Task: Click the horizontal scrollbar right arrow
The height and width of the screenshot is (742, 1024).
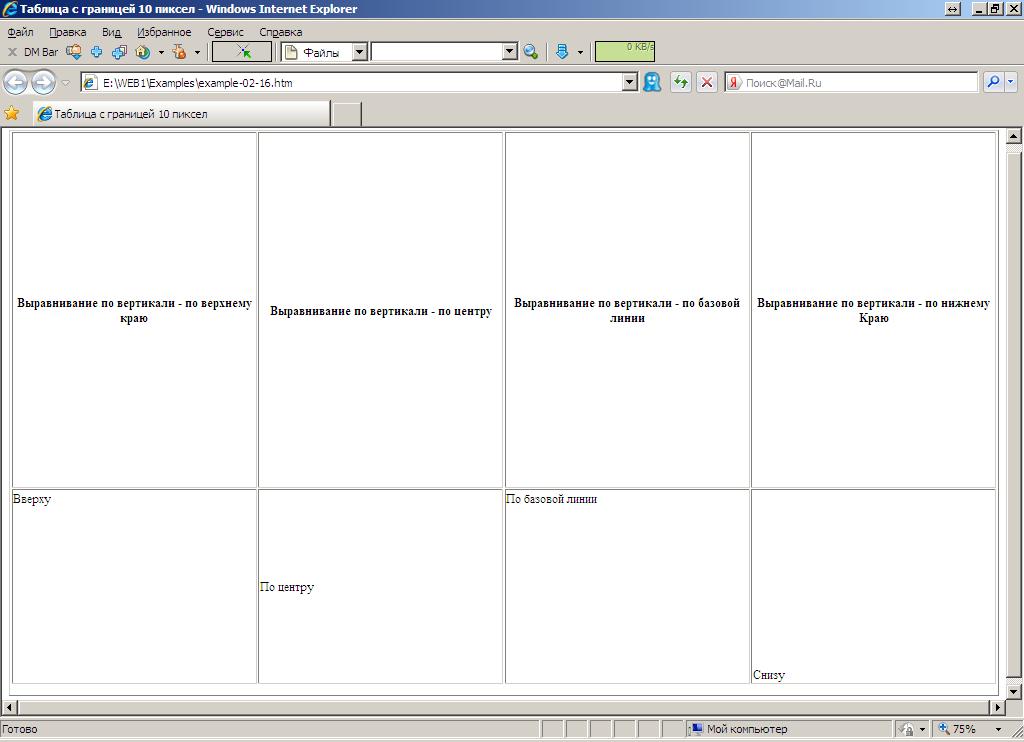Action: (997, 707)
